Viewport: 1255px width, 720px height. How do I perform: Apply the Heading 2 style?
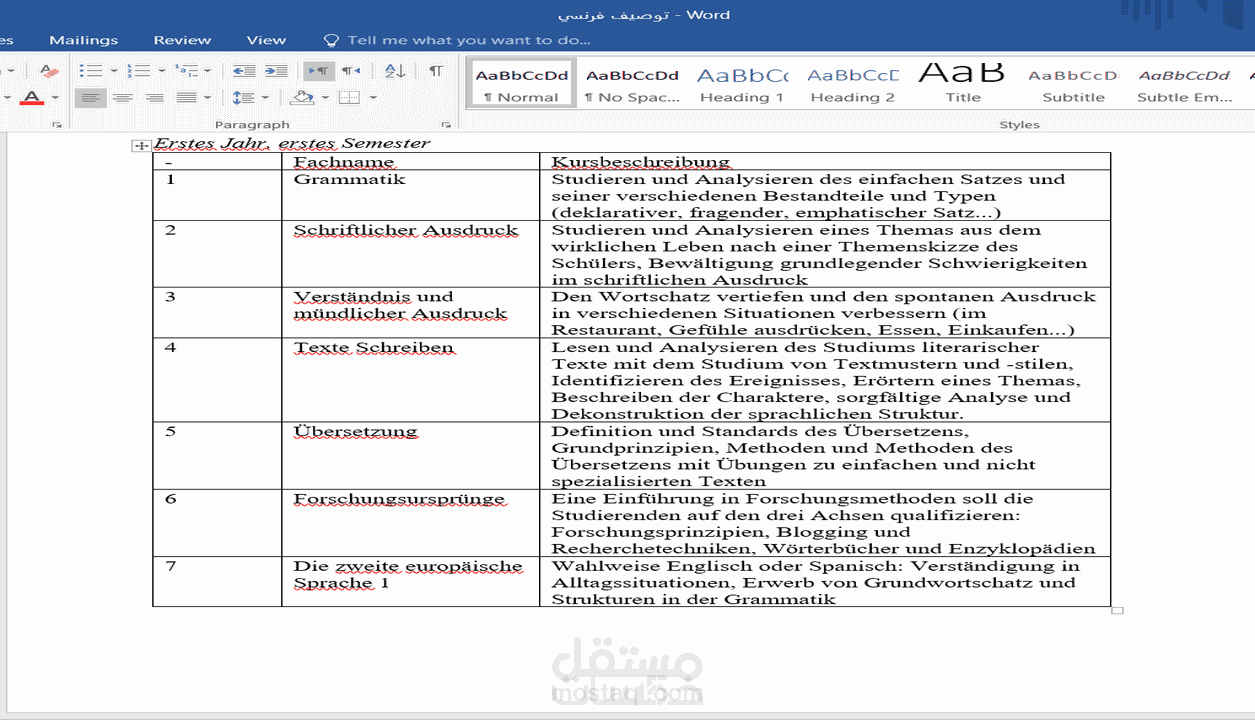853,83
